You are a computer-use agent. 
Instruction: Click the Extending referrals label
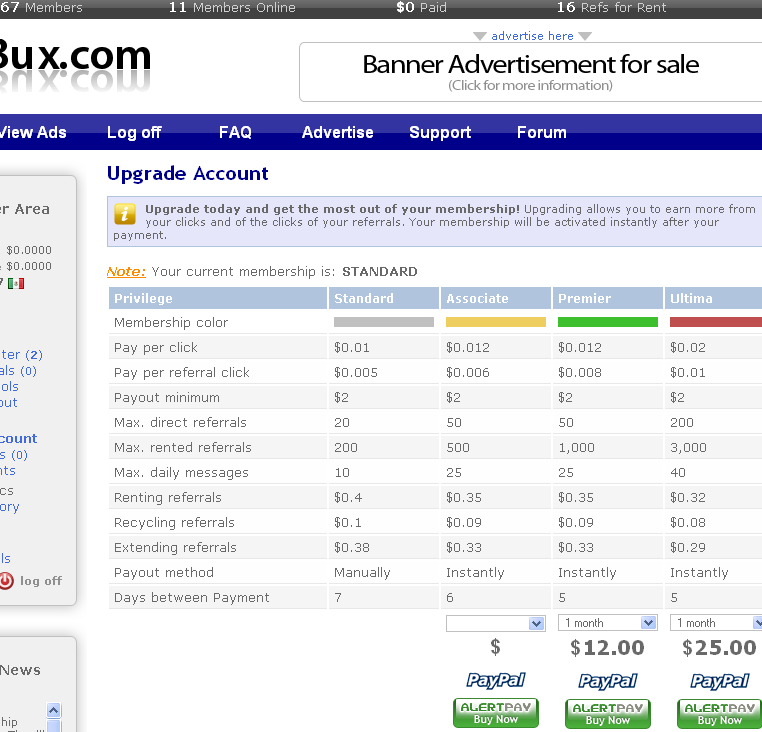[175, 547]
